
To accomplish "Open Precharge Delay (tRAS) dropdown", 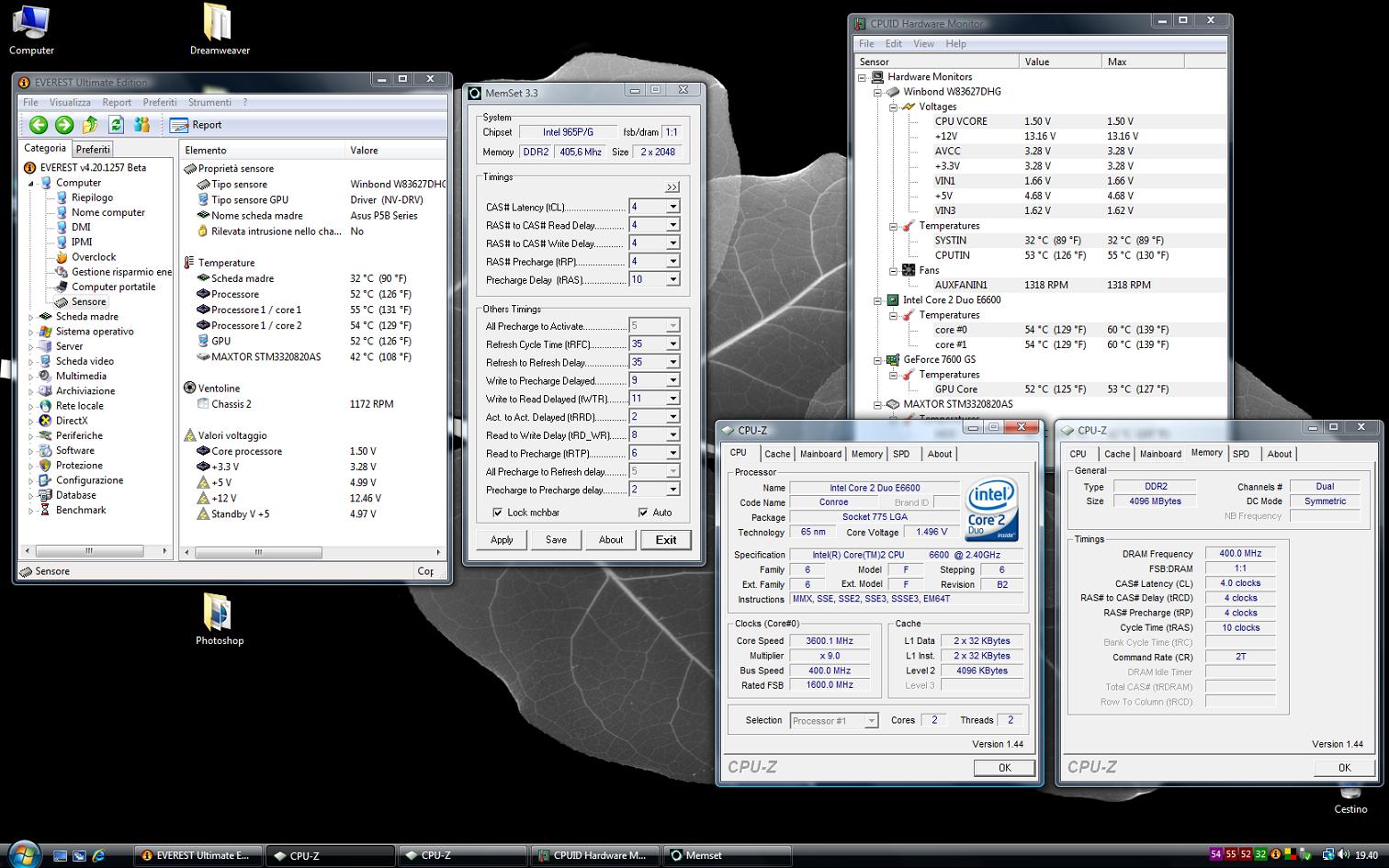I will click(672, 279).
